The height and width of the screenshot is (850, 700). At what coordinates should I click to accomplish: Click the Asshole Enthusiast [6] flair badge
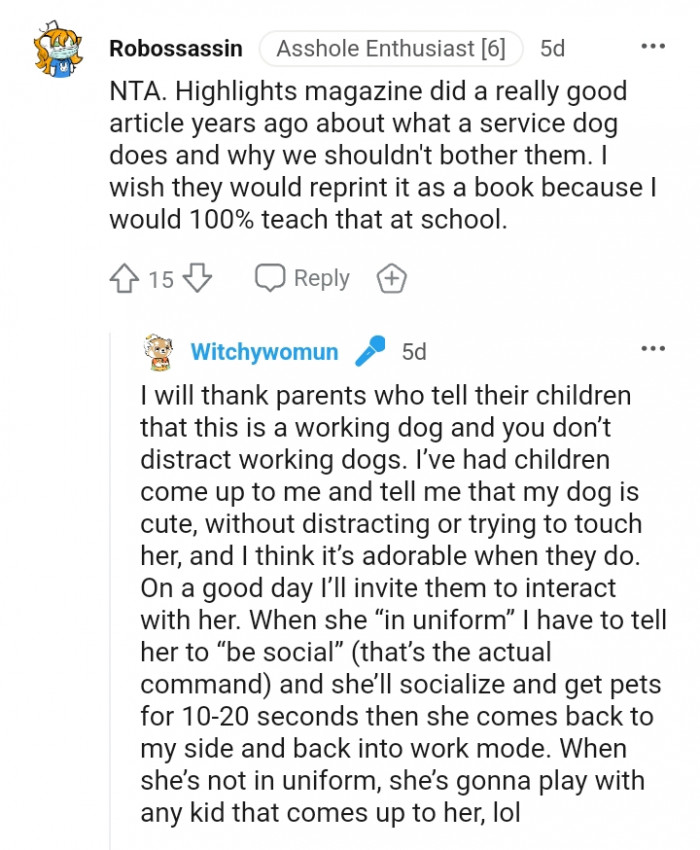click(x=392, y=46)
